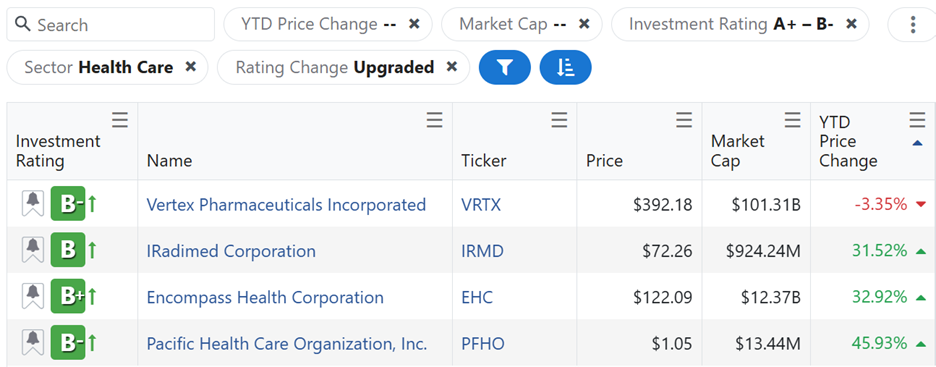Click the blue filter funnel button
The image size is (936, 367).
pos(504,67)
